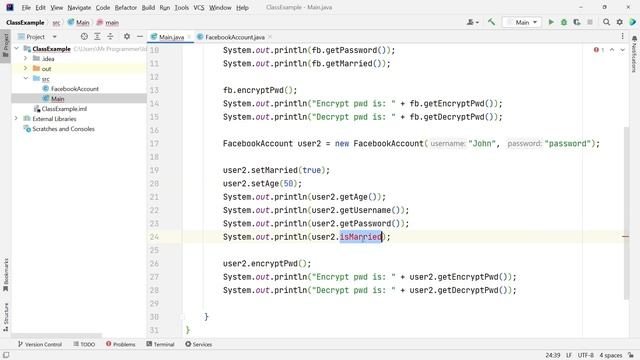640x360 pixels.
Task: Click the Build project hammer icon
Action: click(x=491, y=22)
